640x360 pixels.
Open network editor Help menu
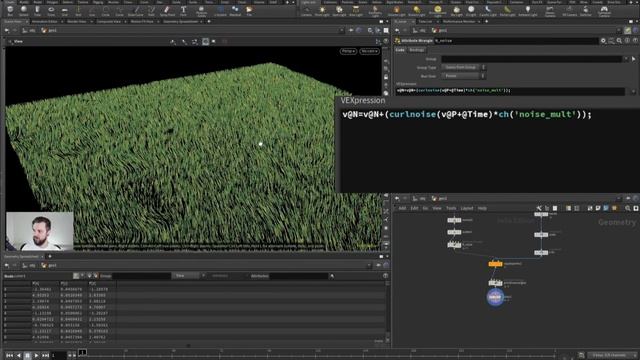[482, 208]
